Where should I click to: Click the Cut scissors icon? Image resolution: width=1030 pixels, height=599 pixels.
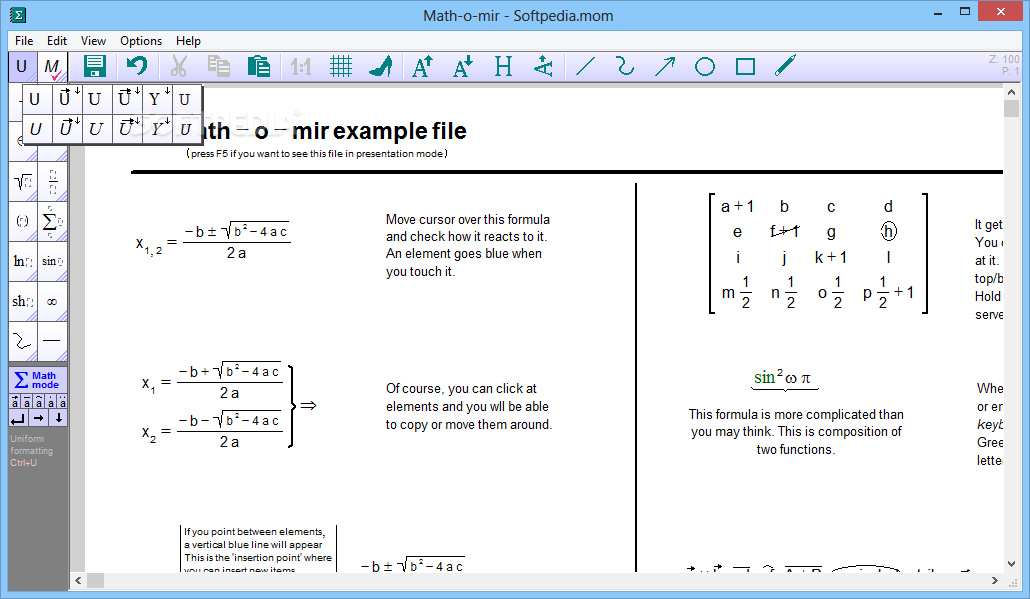pyautogui.click(x=179, y=66)
